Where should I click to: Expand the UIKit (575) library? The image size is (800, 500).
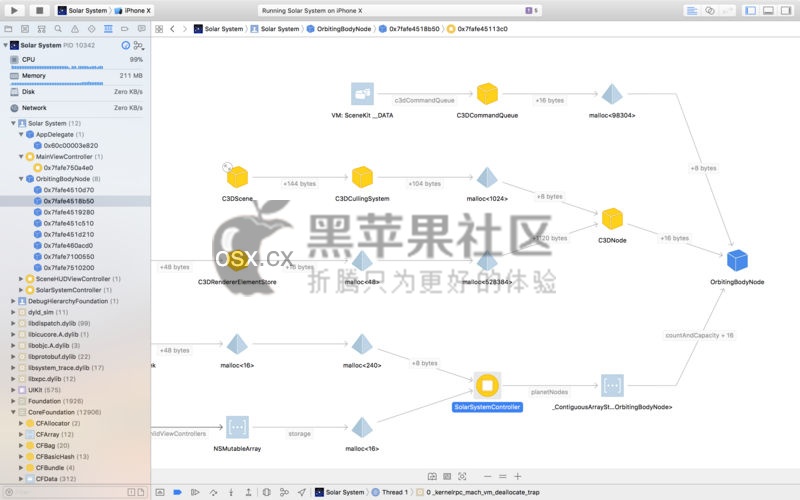point(13,390)
